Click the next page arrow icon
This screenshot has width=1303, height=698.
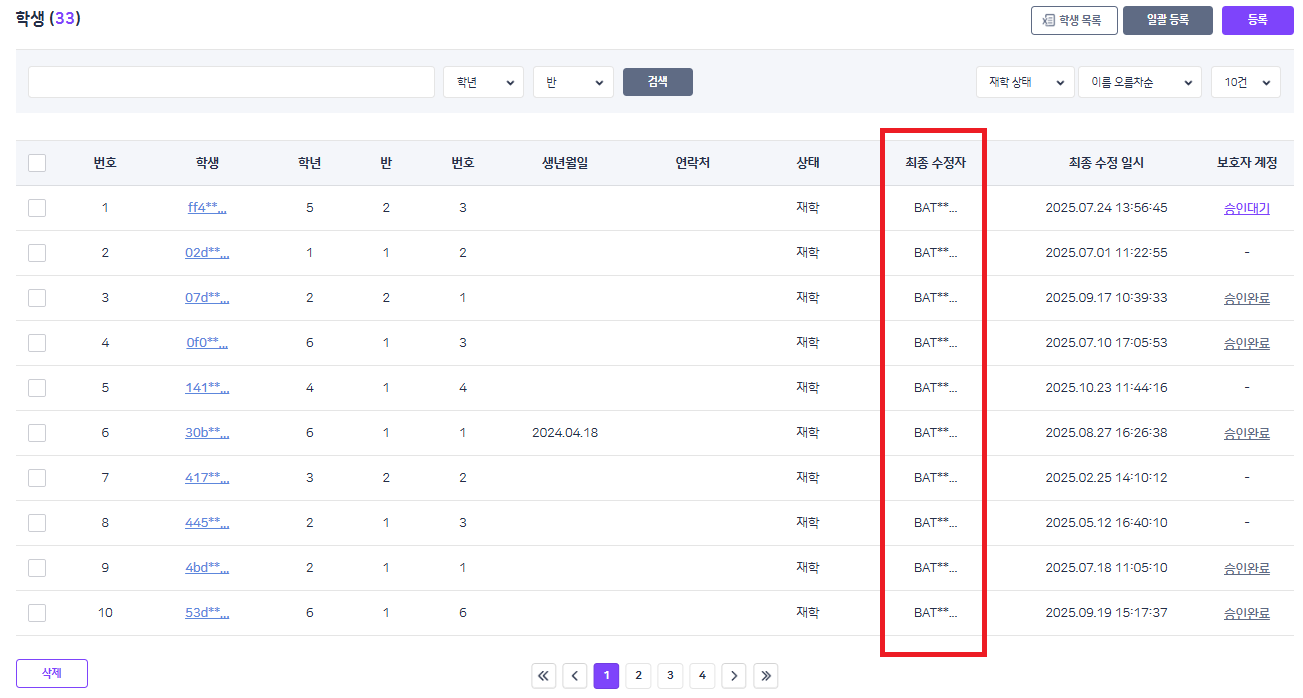point(734,676)
